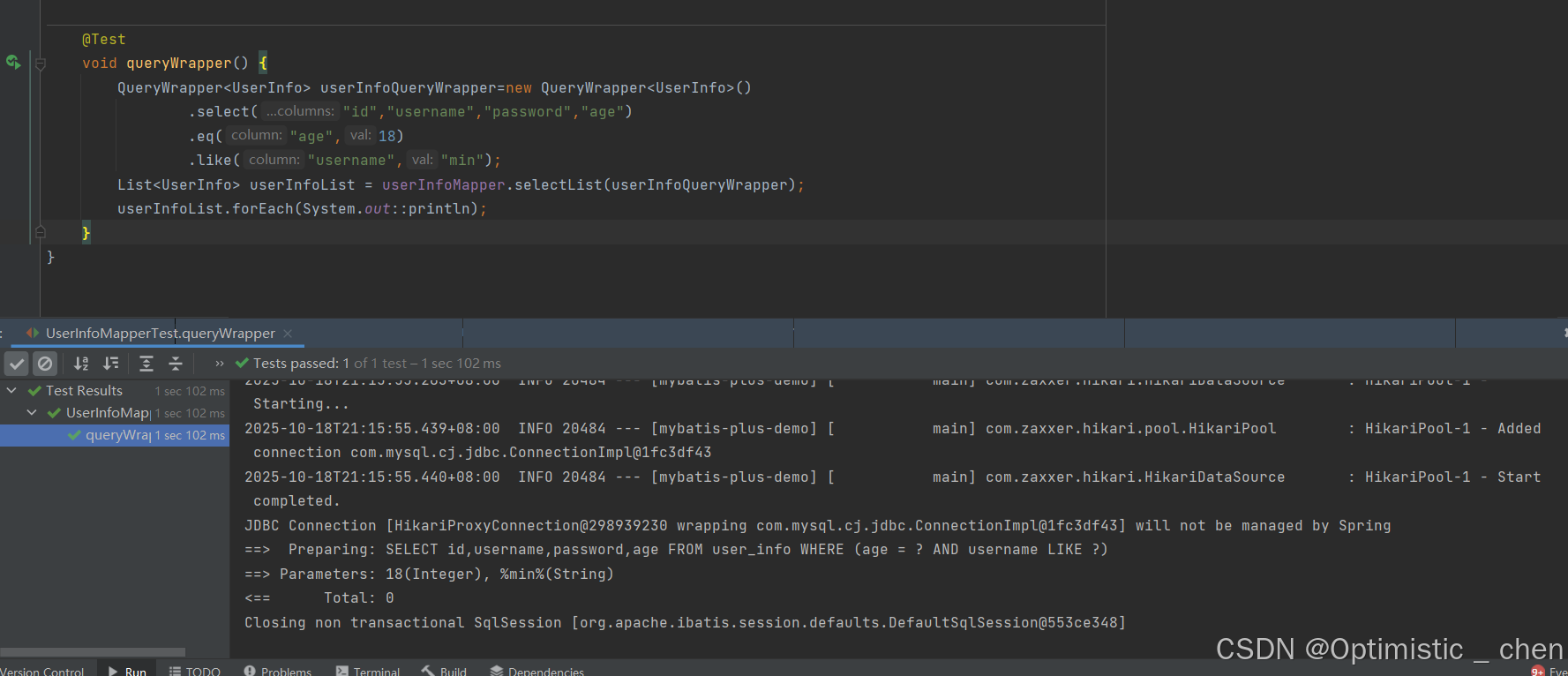Close the UserInfoMapperTest.queryWrapper run tab

pyautogui.click(x=288, y=334)
